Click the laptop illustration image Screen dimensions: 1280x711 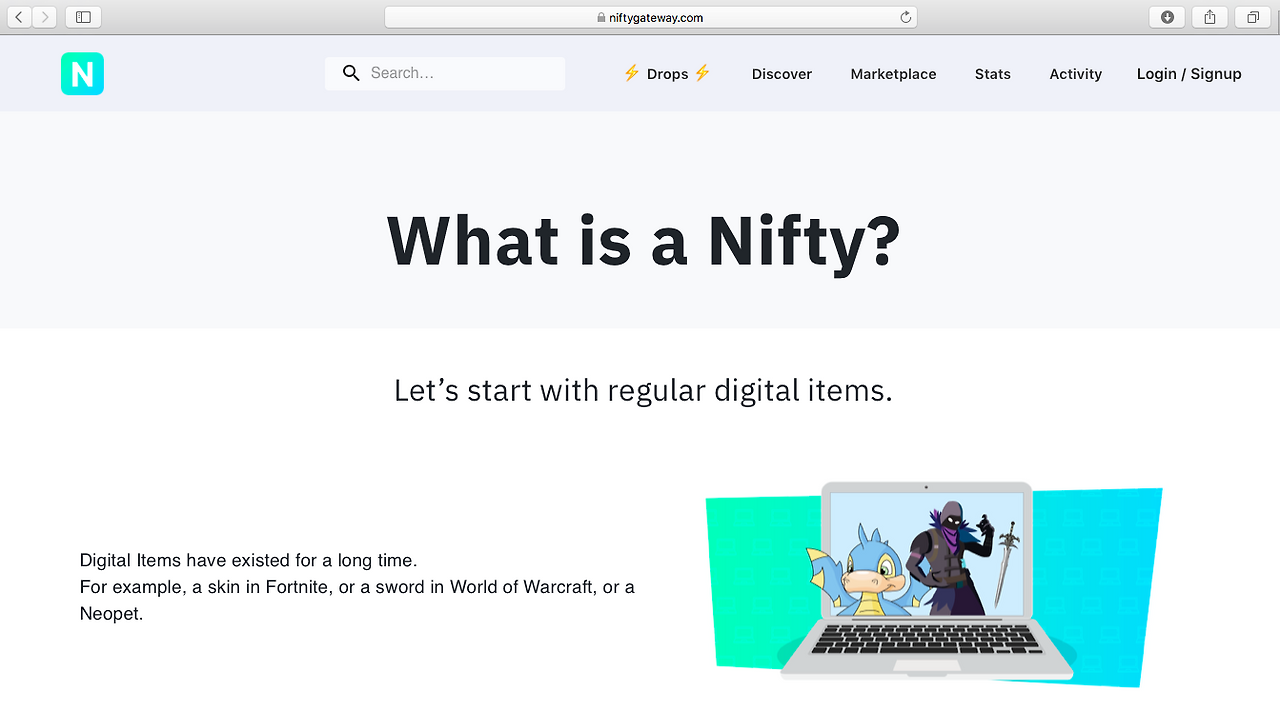click(x=934, y=584)
